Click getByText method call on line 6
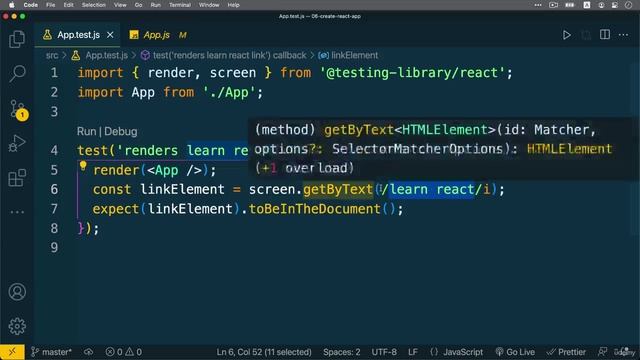 pos(338,189)
